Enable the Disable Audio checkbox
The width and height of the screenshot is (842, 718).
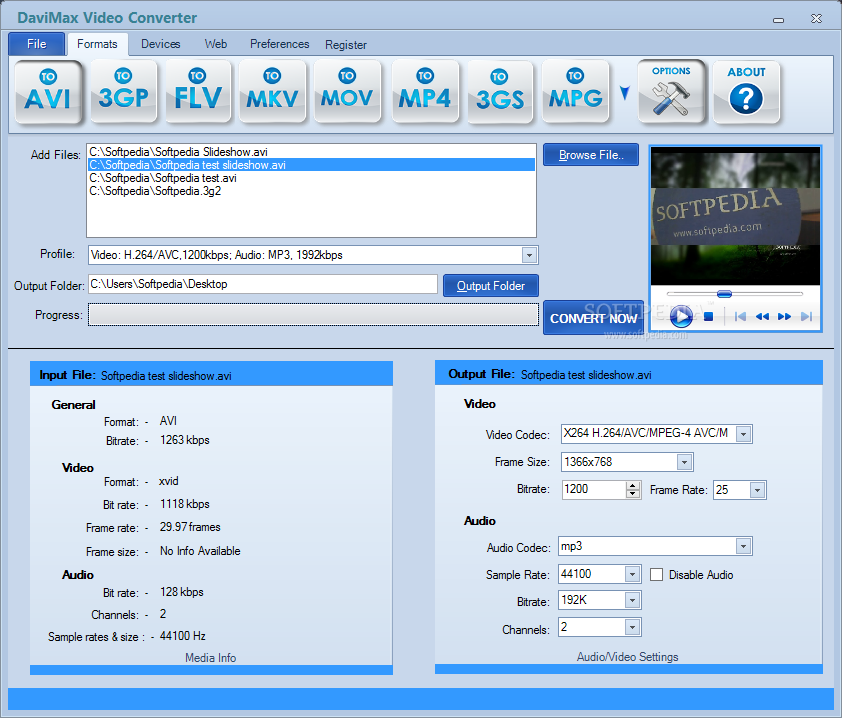coord(656,575)
